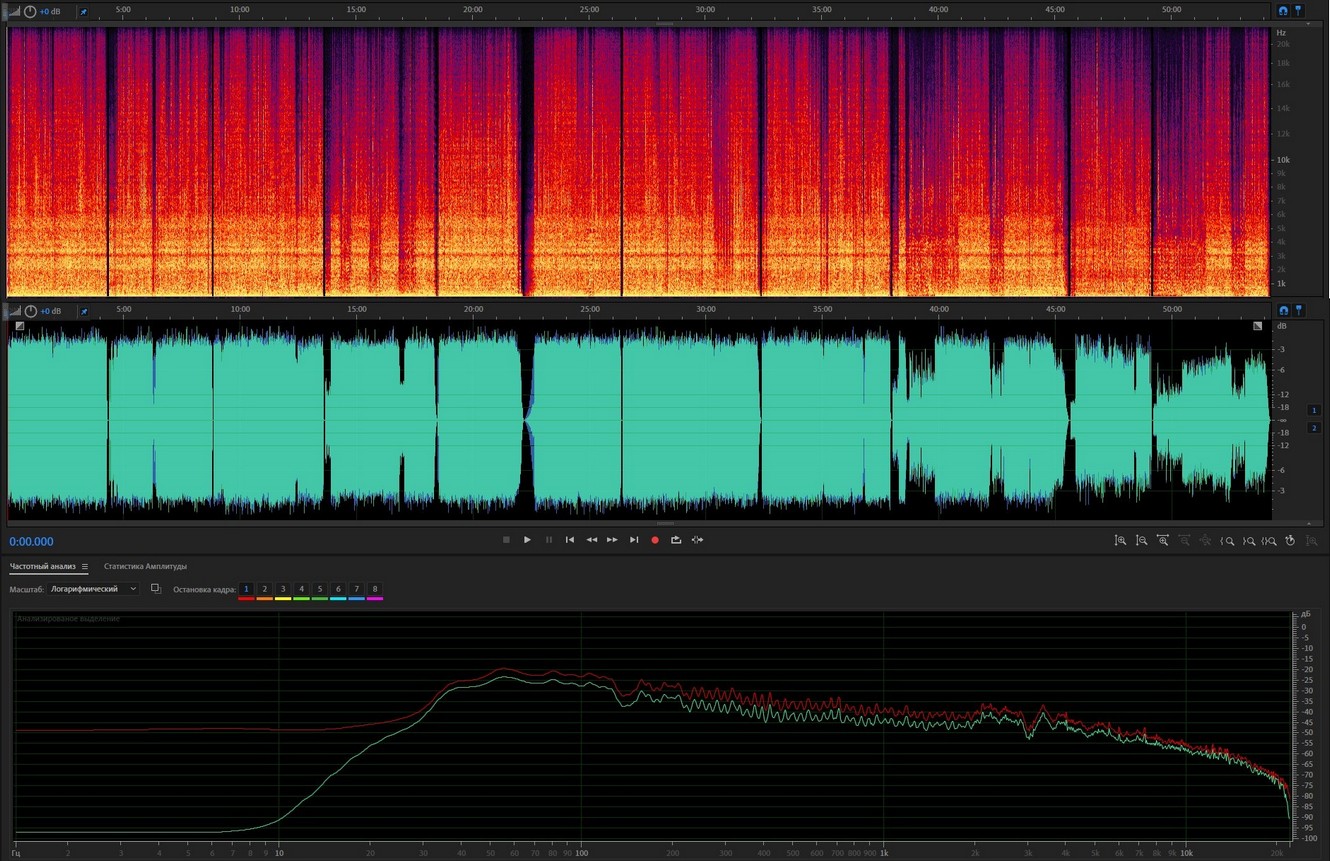Switch to the Статистика Амплитуды tab
This screenshot has width=1330, height=861.
145,567
